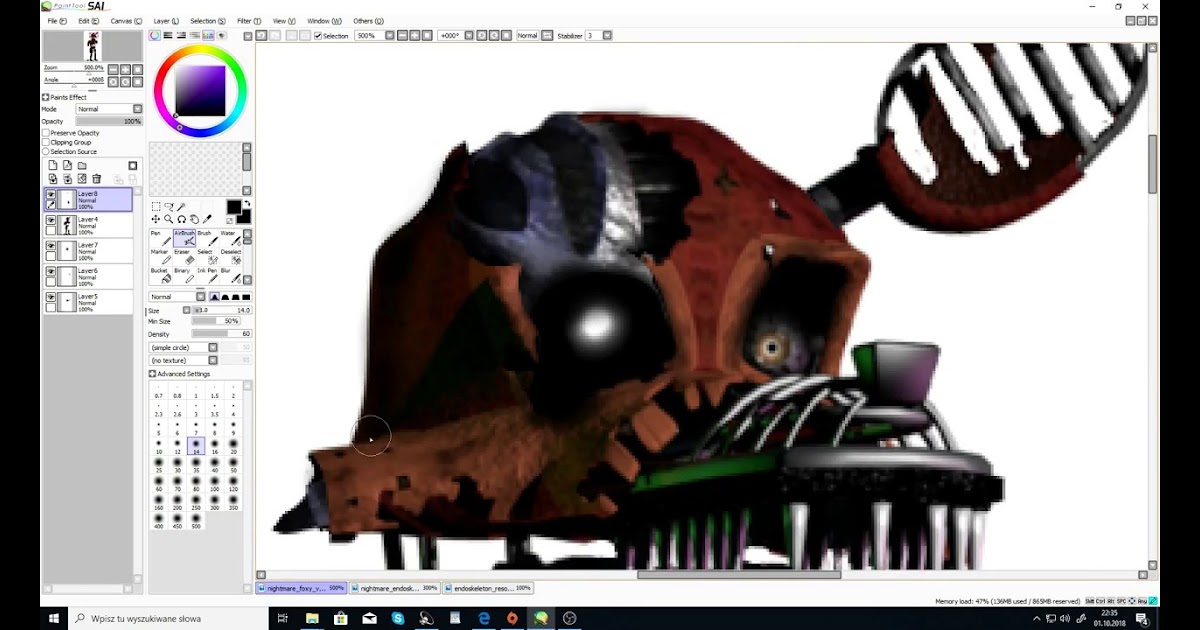
Task: Choose the Select brush tool
Action: pos(208,257)
